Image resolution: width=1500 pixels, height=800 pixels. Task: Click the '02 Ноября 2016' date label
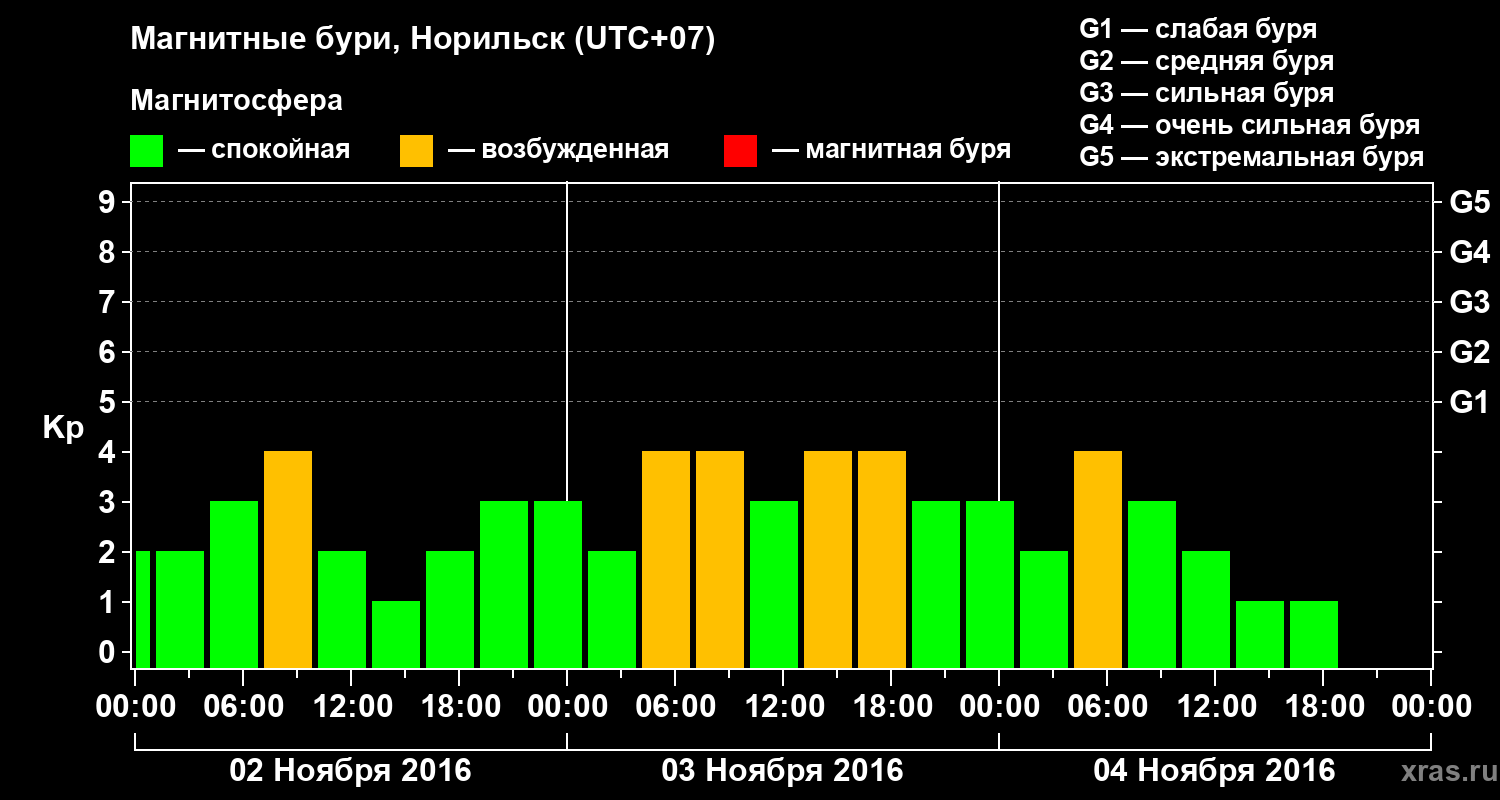pos(350,771)
